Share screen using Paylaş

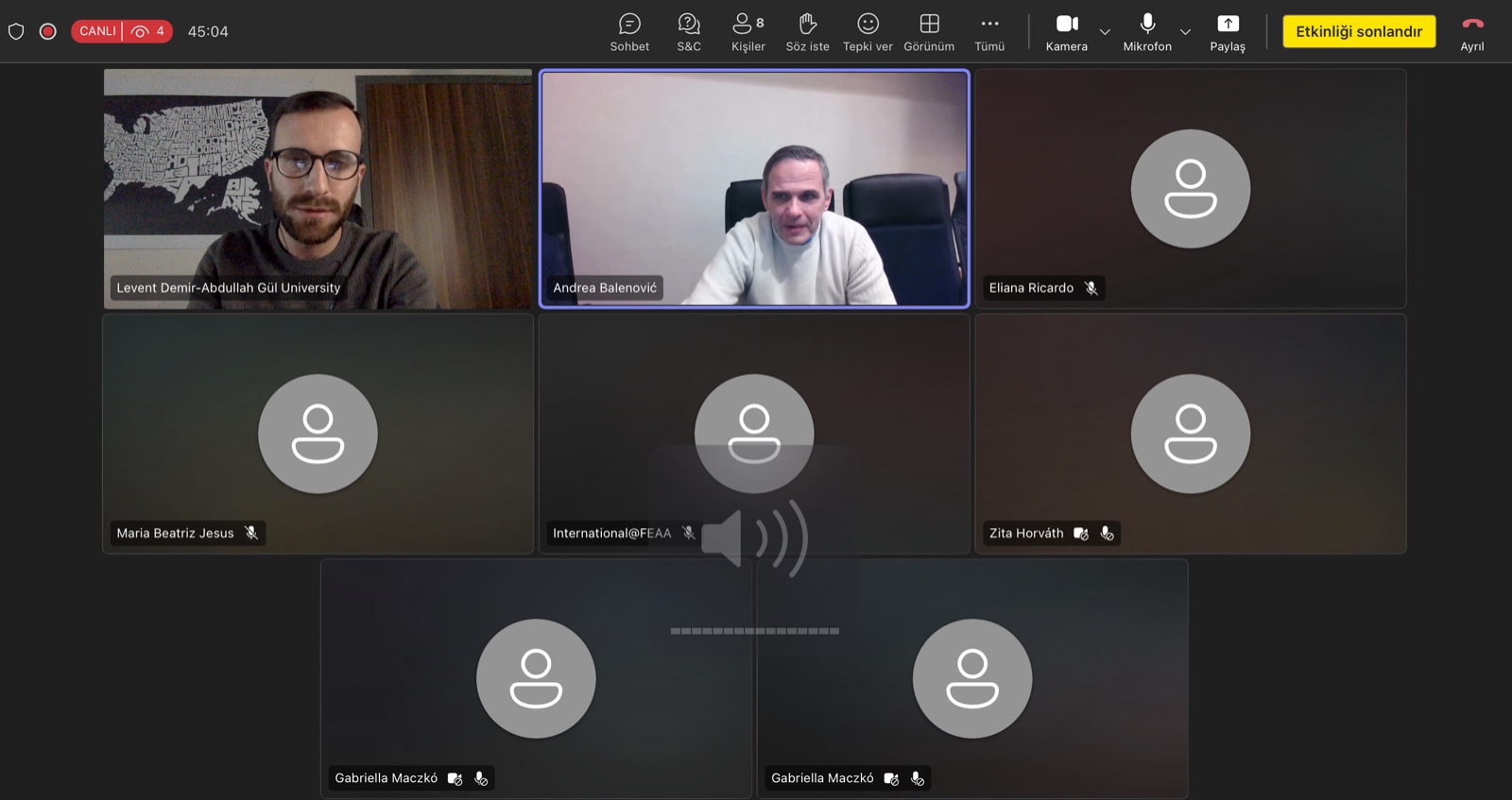(1228, 31)
